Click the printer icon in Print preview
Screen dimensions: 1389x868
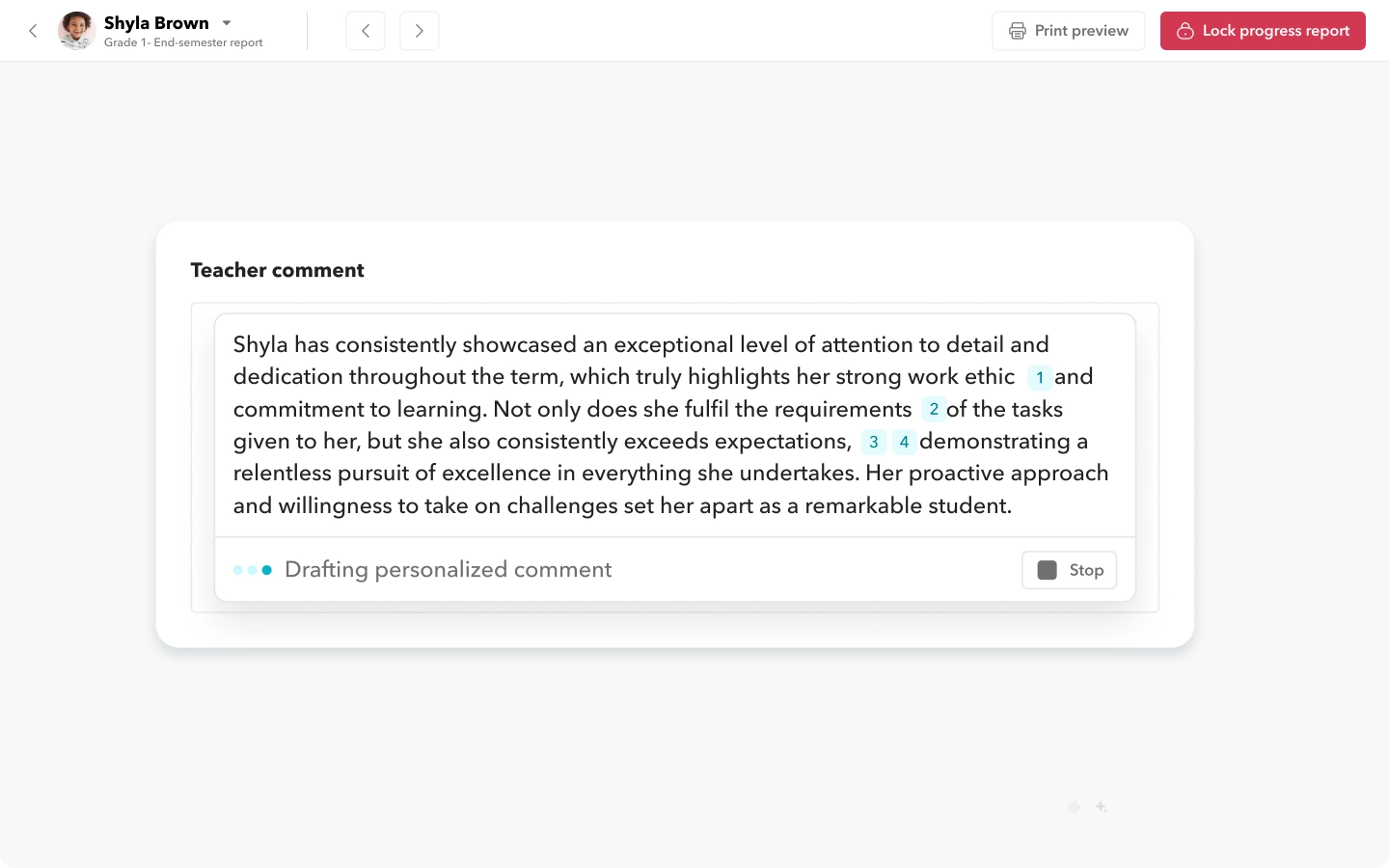[x=1017, y=31]
